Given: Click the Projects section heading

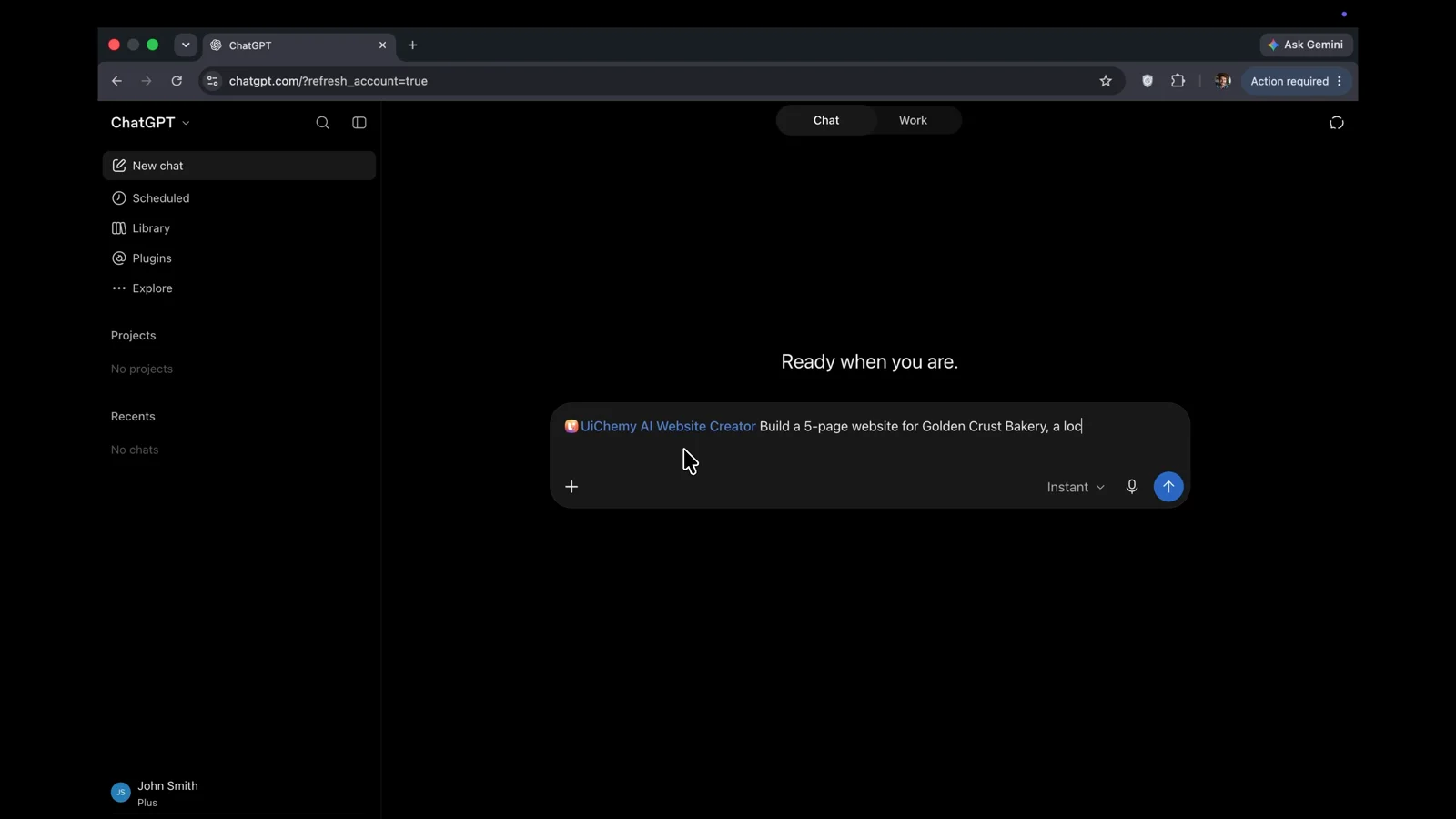Looking at the screenshot, I should click(x=134, y=336).
